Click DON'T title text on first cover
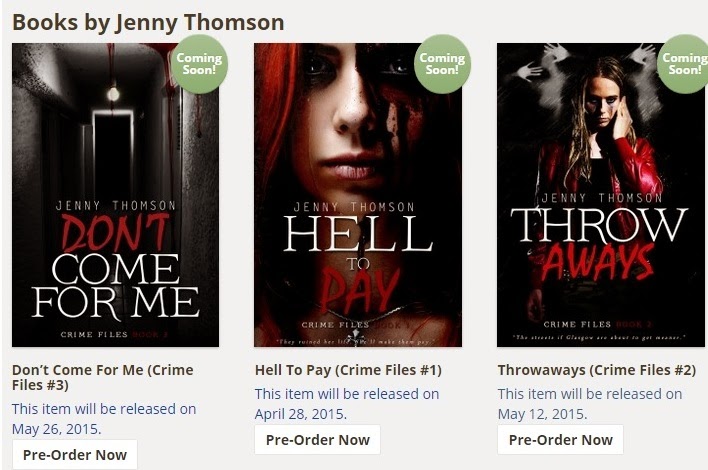Viewport: 708px width, 470px height. (x=115, y=232)
